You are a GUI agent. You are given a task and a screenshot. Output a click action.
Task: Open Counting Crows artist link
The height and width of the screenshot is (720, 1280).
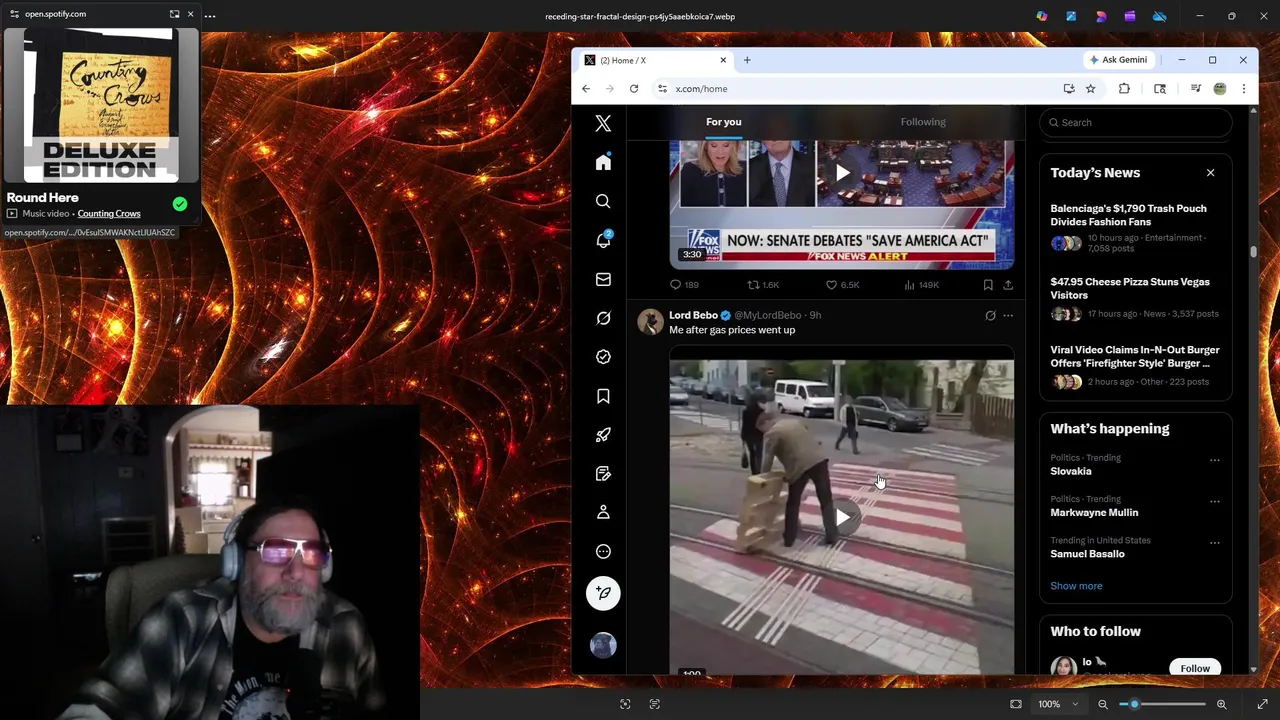[x=109, y=214]
